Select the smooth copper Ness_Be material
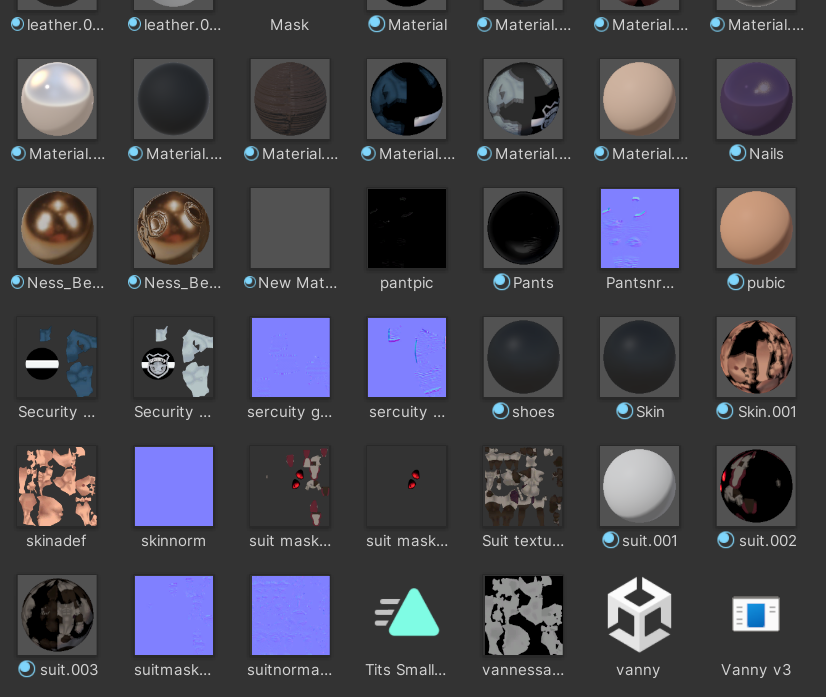Screen dimensions: 826x697 point(57,228)
